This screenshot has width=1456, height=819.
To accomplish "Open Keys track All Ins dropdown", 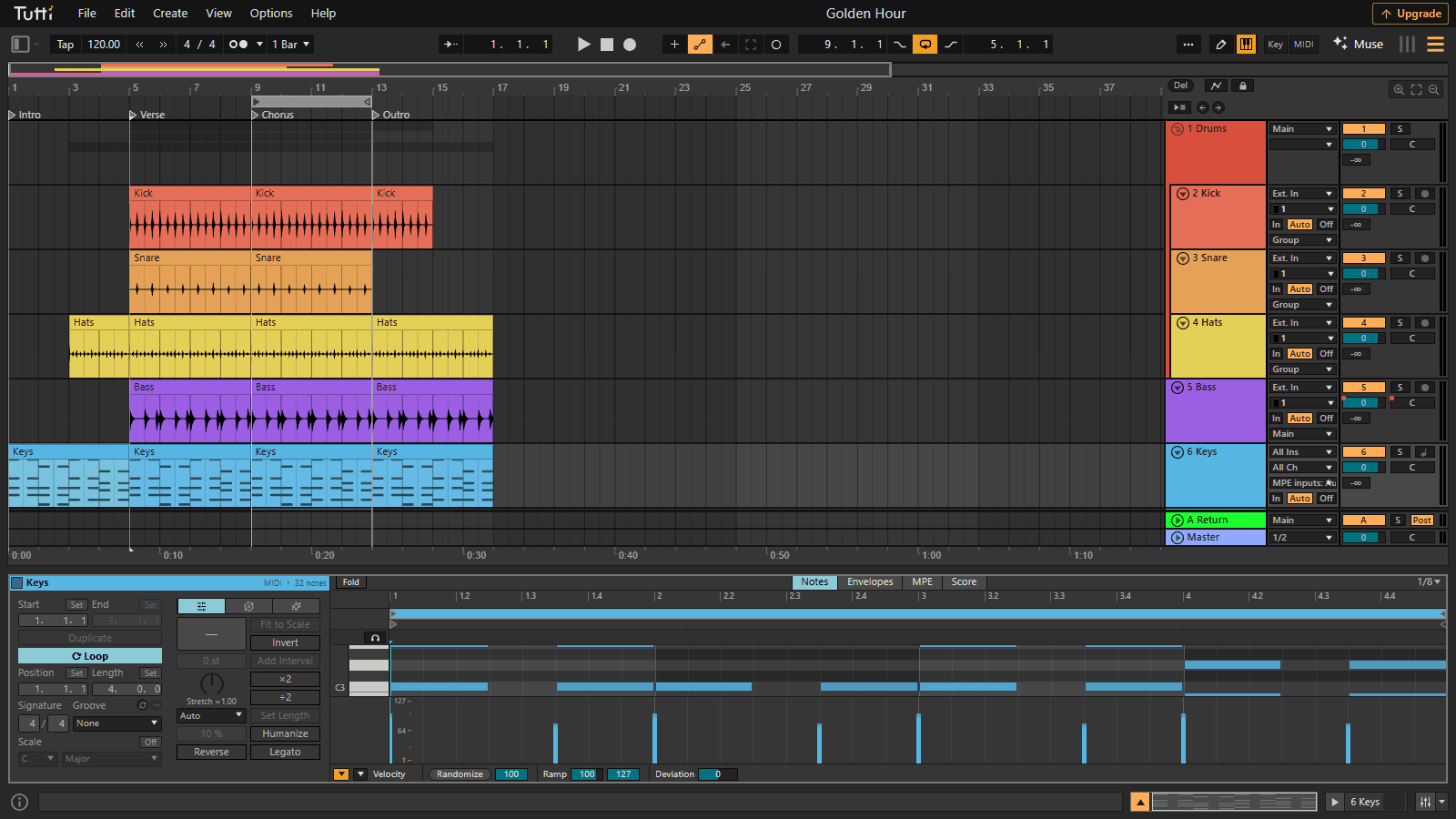I will [x=1302, y=452].
